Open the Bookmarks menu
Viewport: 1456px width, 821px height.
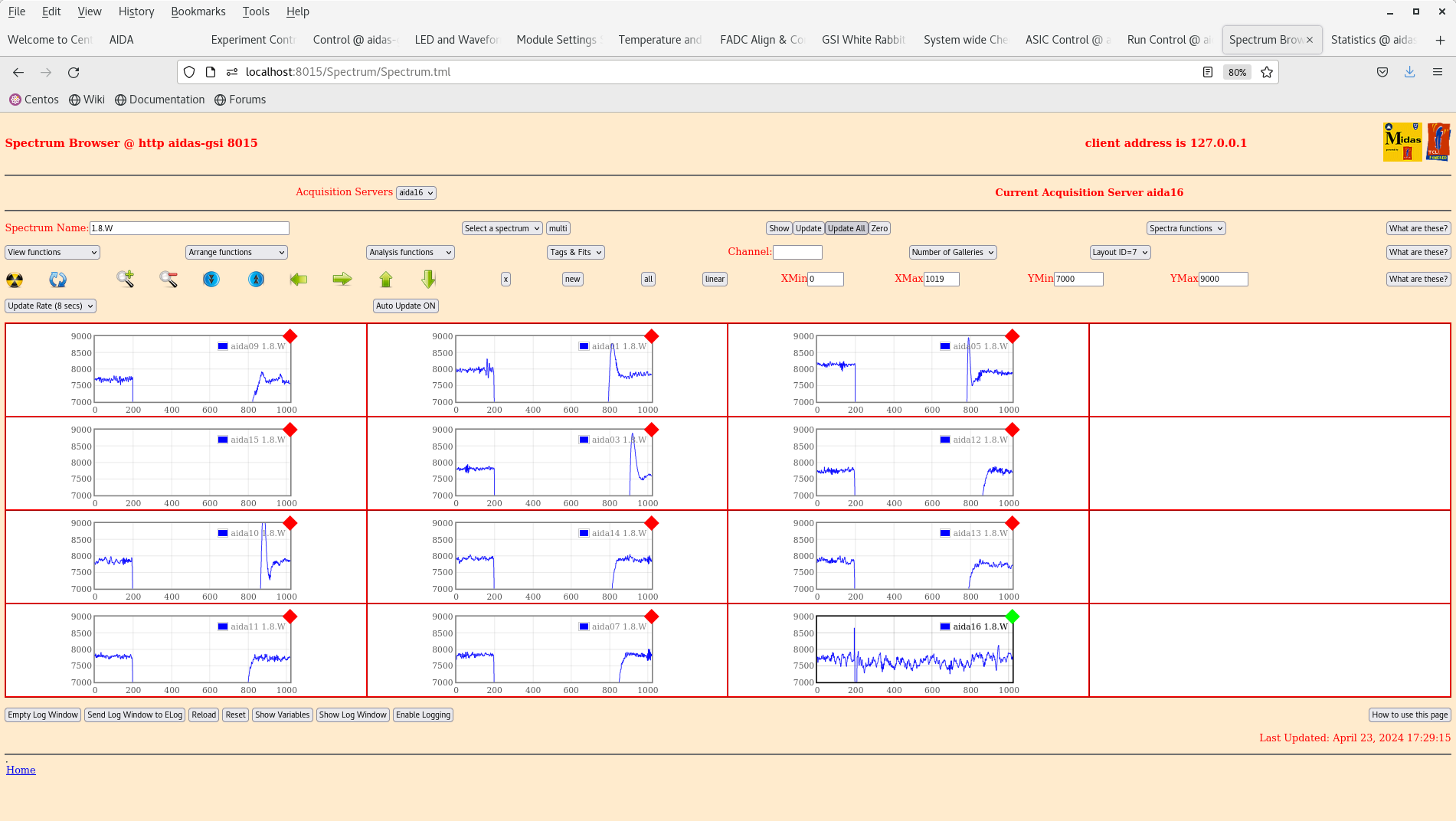tap(198, 11)
